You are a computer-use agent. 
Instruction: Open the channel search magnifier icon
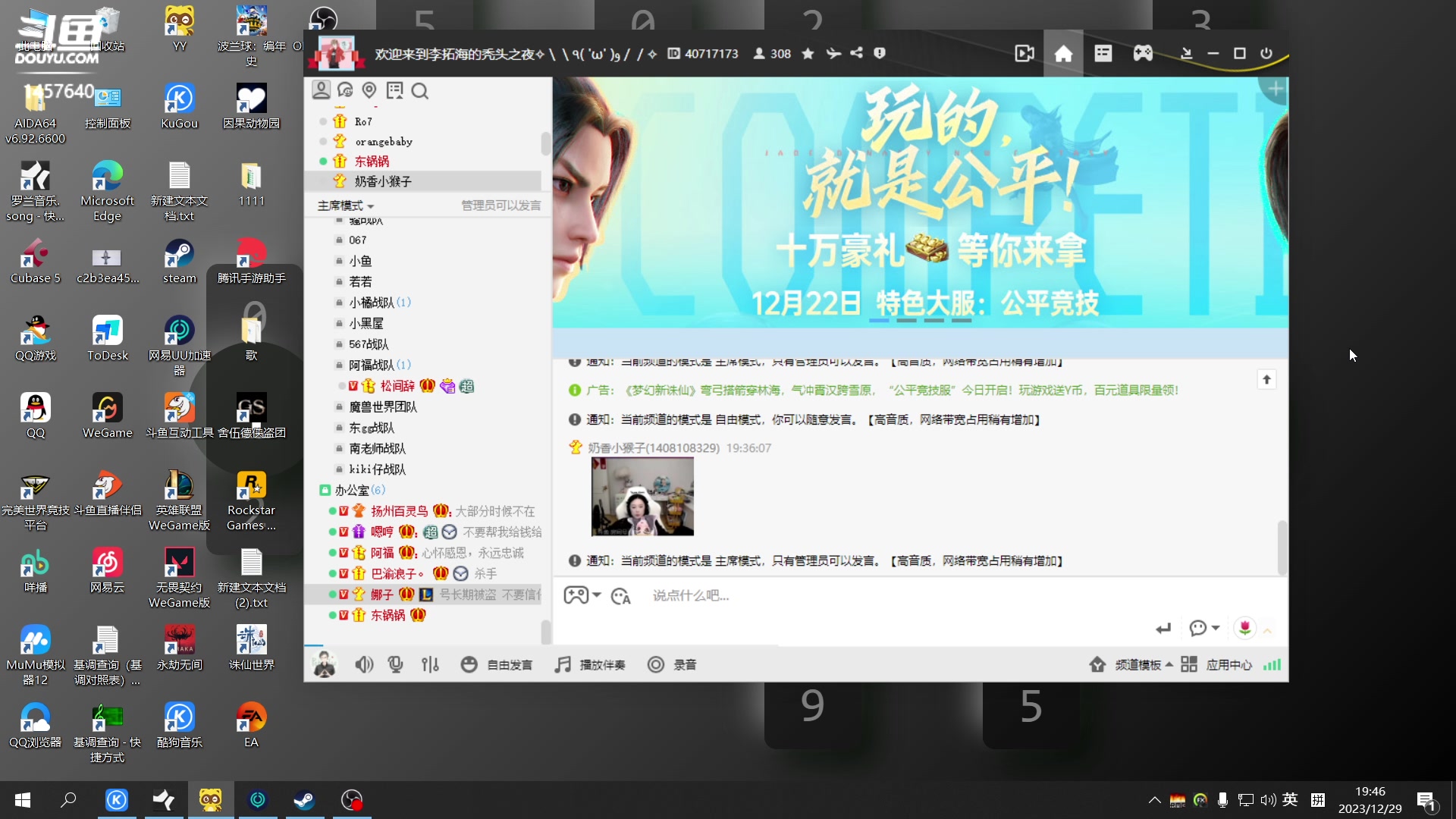point(420,91)
